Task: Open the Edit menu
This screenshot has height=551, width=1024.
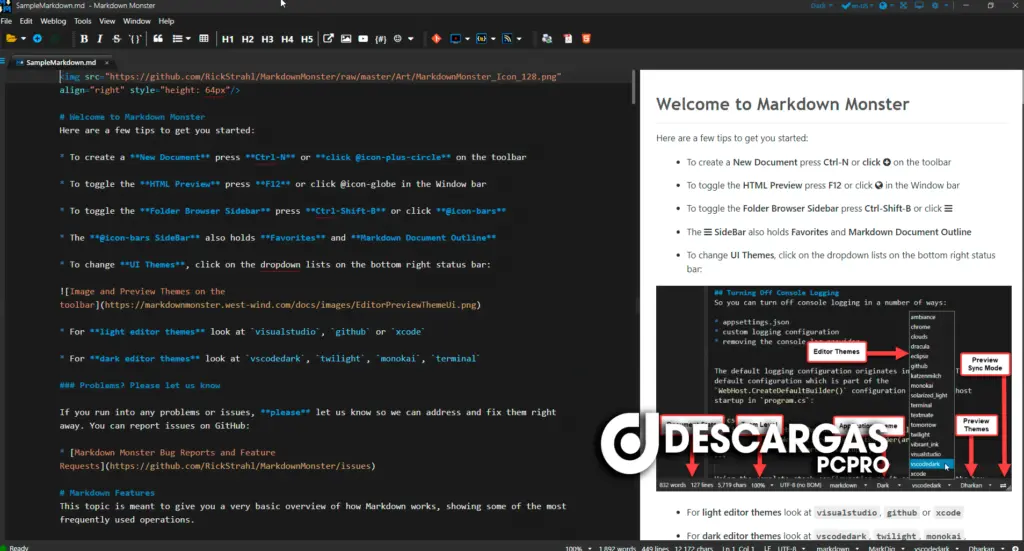Action: [x=26, y=21]
